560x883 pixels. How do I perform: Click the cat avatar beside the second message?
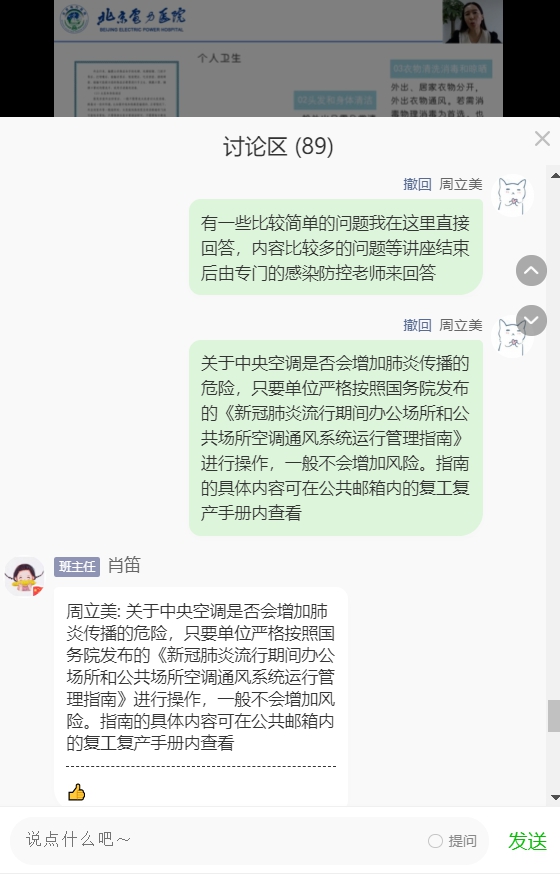(509, 338)
